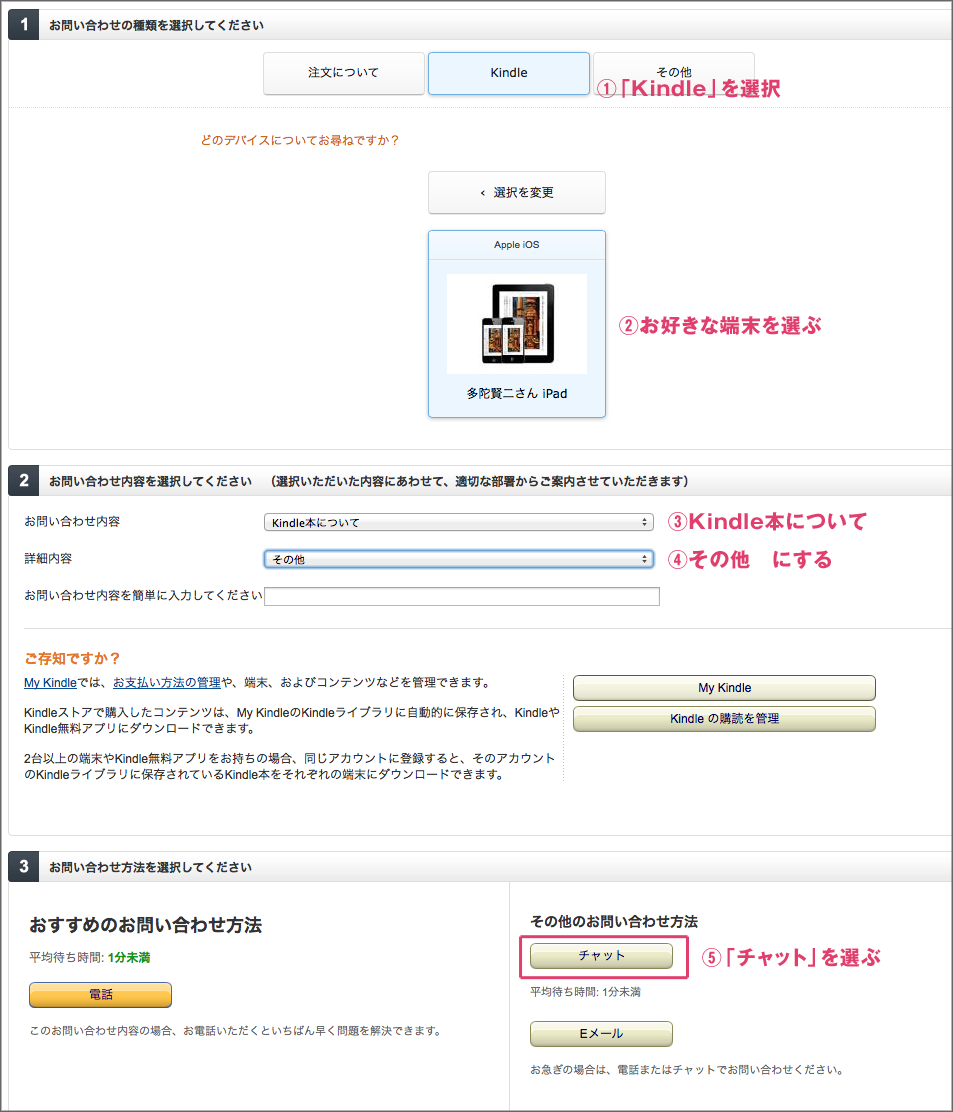
Task: Click the ご存知ですか？ heading
Action: click(72, 659)
